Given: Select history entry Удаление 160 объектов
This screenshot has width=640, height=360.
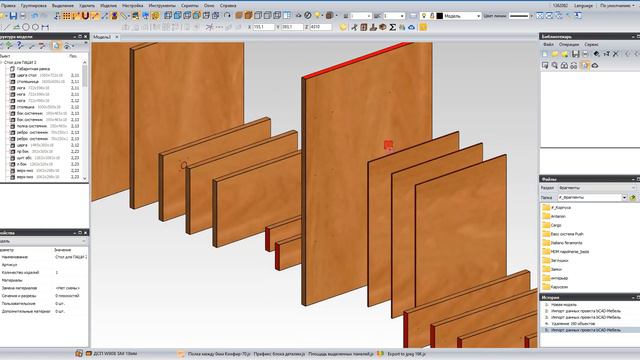Looking at the screenshot, I should click(x=573, y=323).
